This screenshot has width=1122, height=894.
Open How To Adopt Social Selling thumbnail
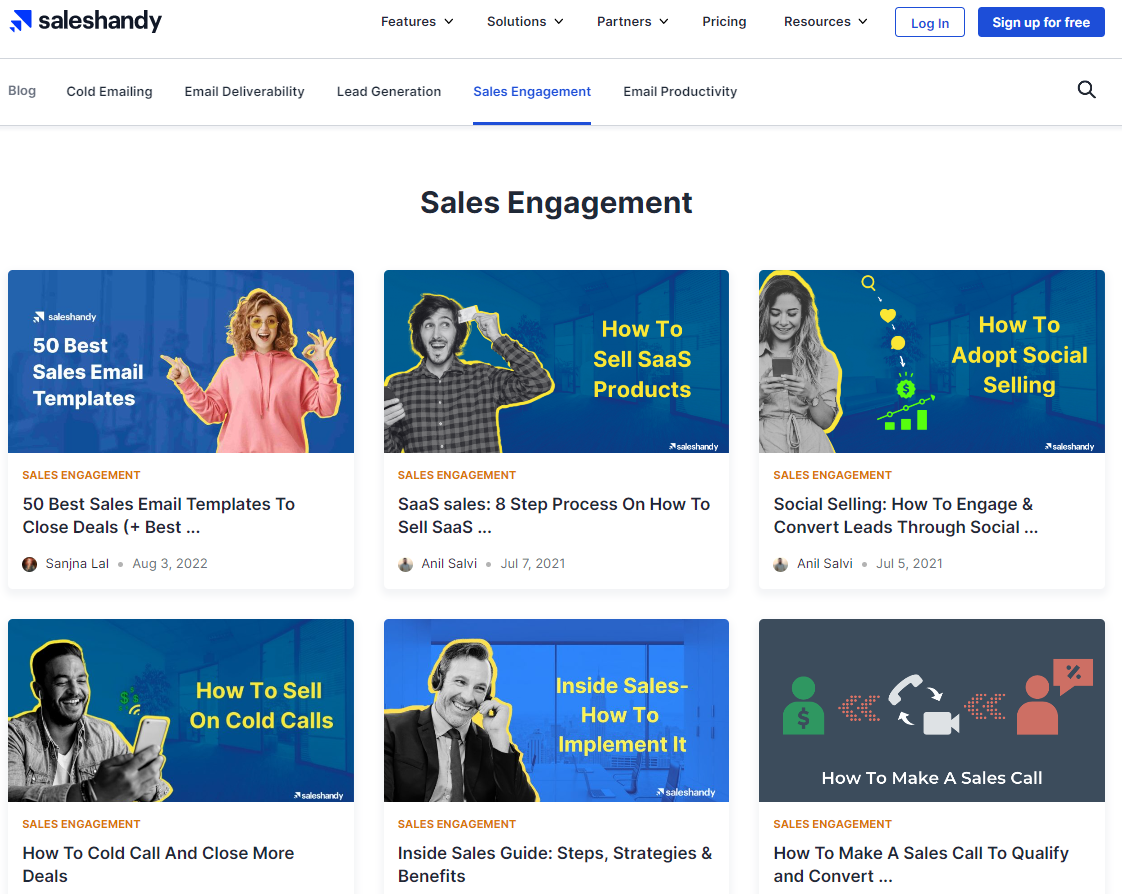pyautogui.click(x=932, y=361)
